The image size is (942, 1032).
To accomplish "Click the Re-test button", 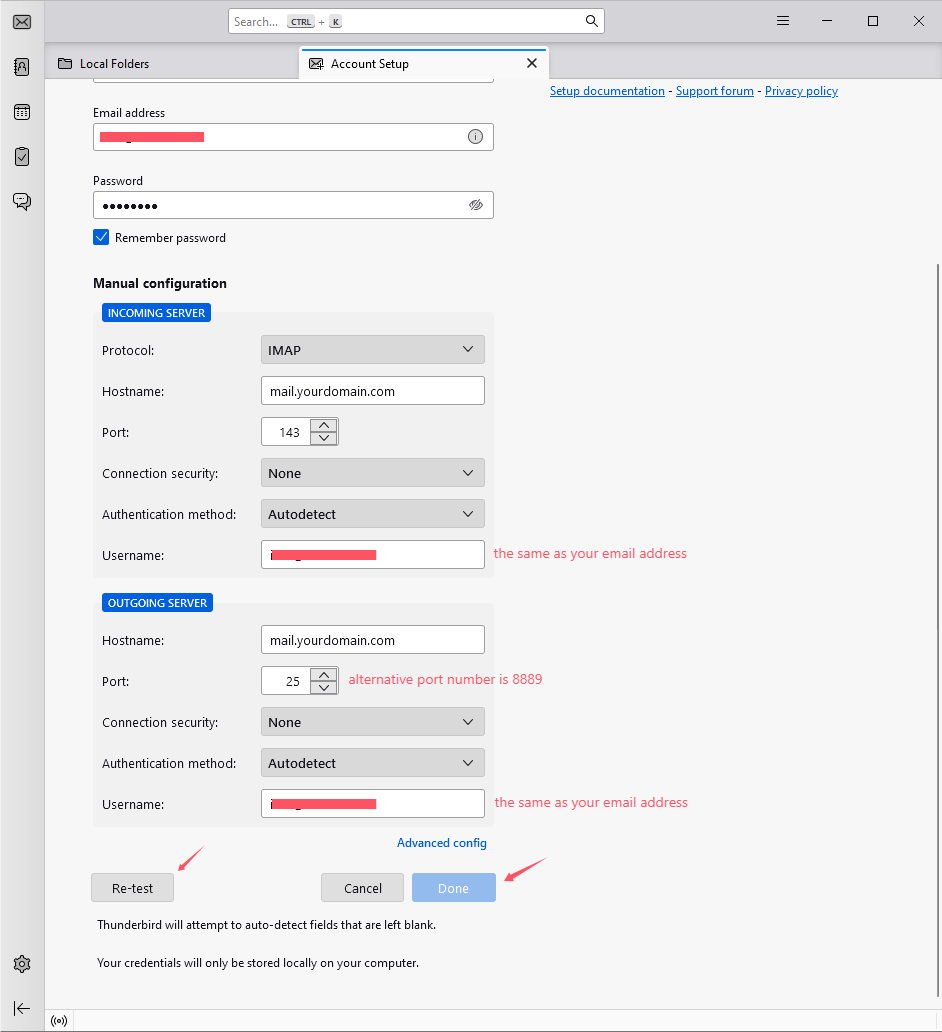I will (x=132, y=887).
